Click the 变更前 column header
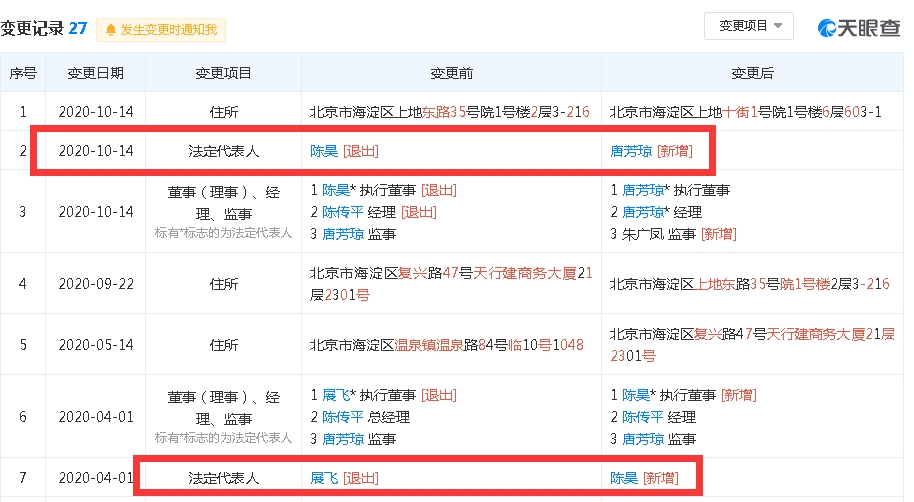The image size is (914, 502). pos(451,74)
